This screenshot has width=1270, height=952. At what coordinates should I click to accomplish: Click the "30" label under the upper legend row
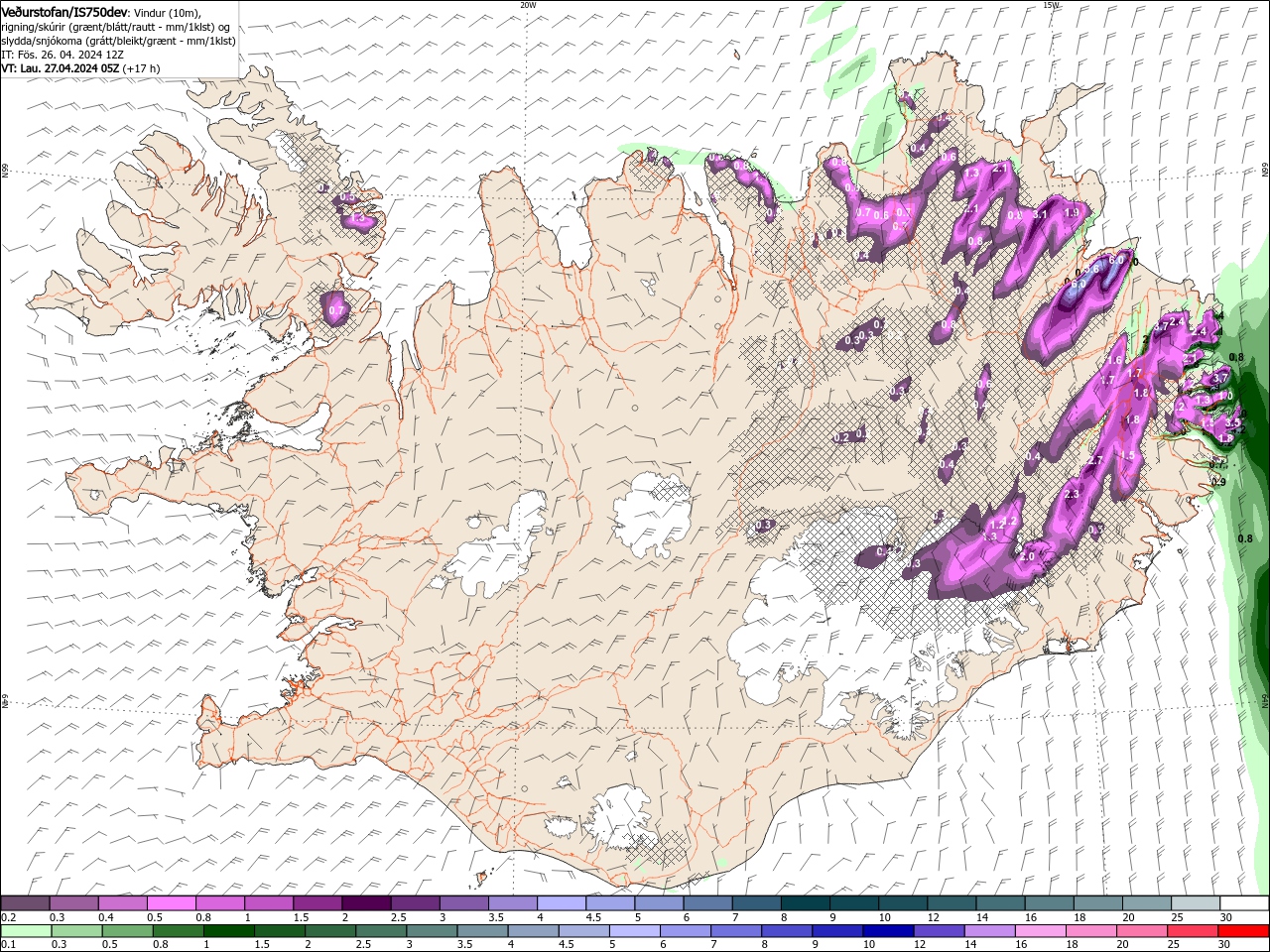[1226, 917]
